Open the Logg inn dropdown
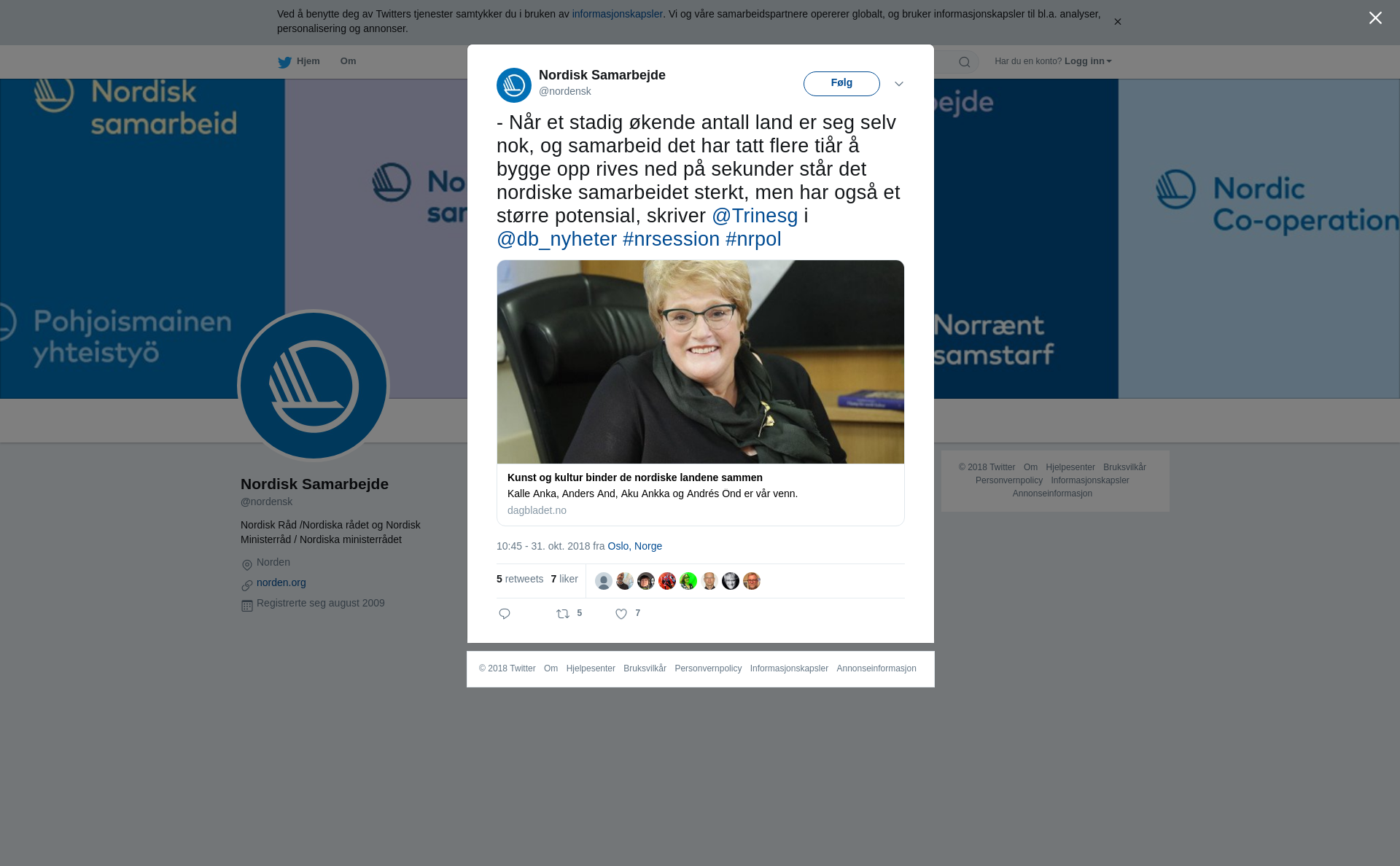 1088,61
